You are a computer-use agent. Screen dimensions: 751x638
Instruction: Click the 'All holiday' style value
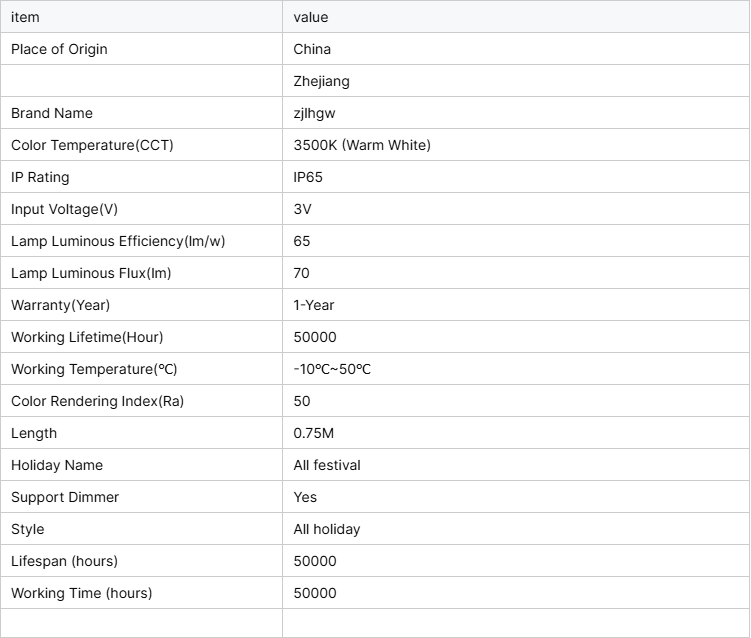click(x=327, y=529)
